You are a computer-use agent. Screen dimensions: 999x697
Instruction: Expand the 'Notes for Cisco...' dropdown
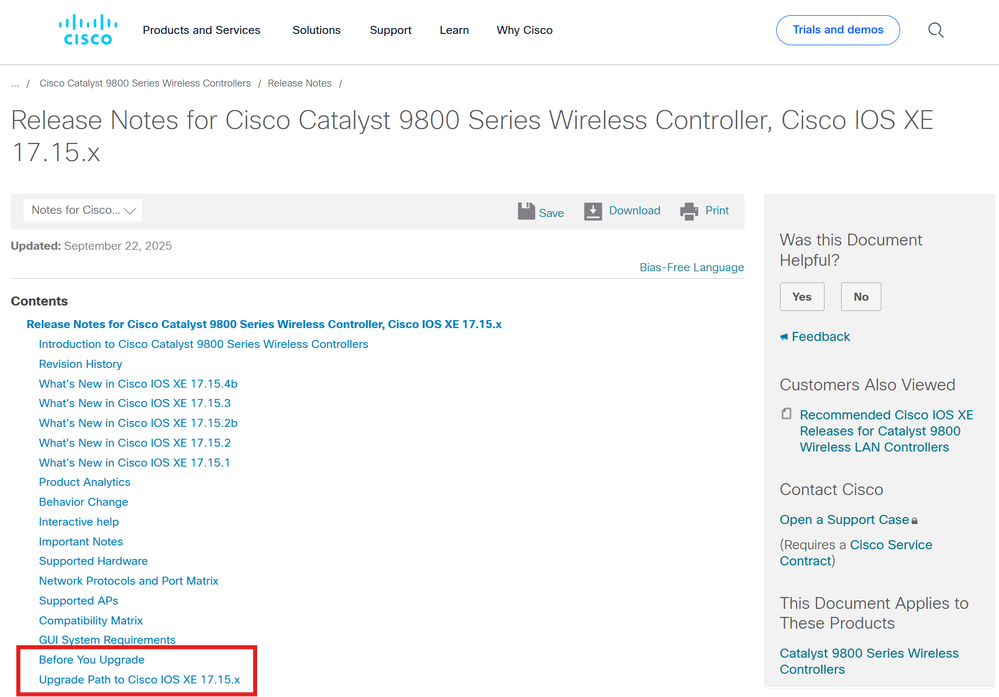[x=83, y=210]
